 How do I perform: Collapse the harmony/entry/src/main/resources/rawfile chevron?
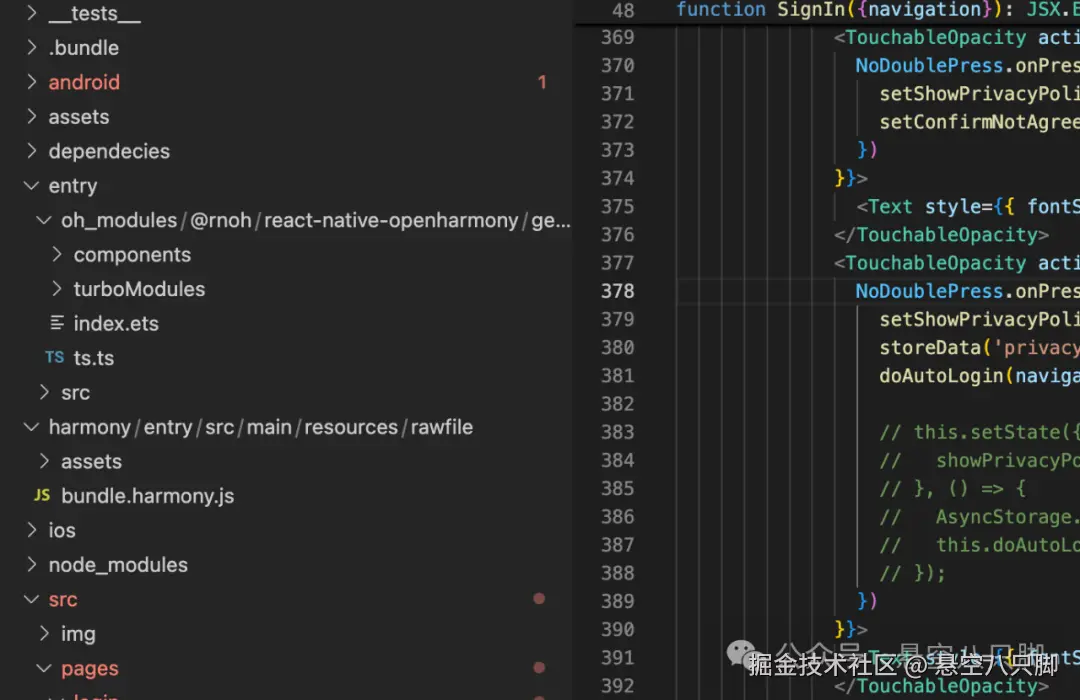[x=31, y=426]
